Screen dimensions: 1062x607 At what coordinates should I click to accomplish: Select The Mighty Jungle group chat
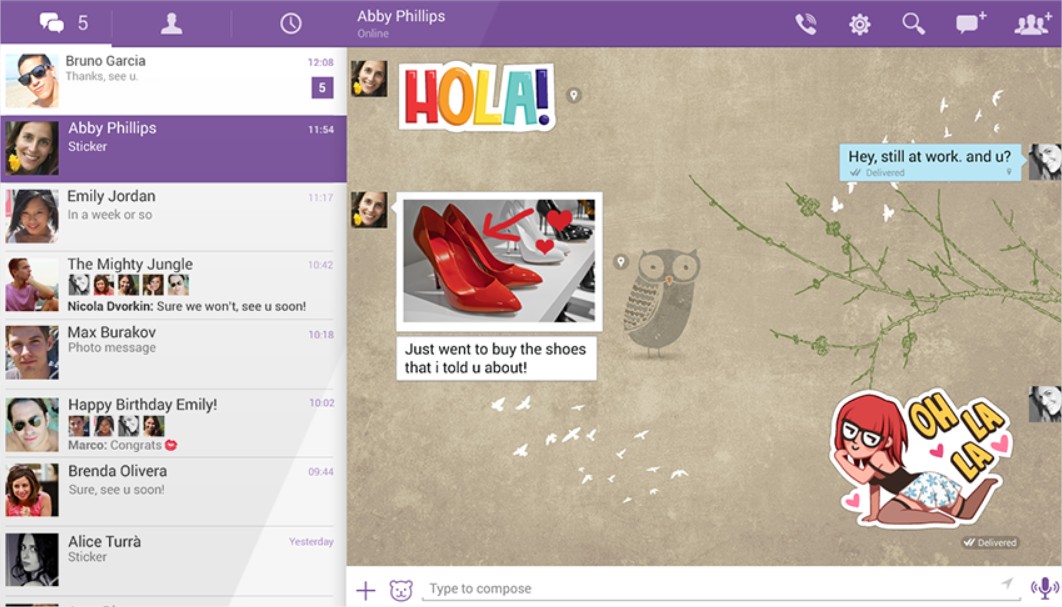coord(173,284)
